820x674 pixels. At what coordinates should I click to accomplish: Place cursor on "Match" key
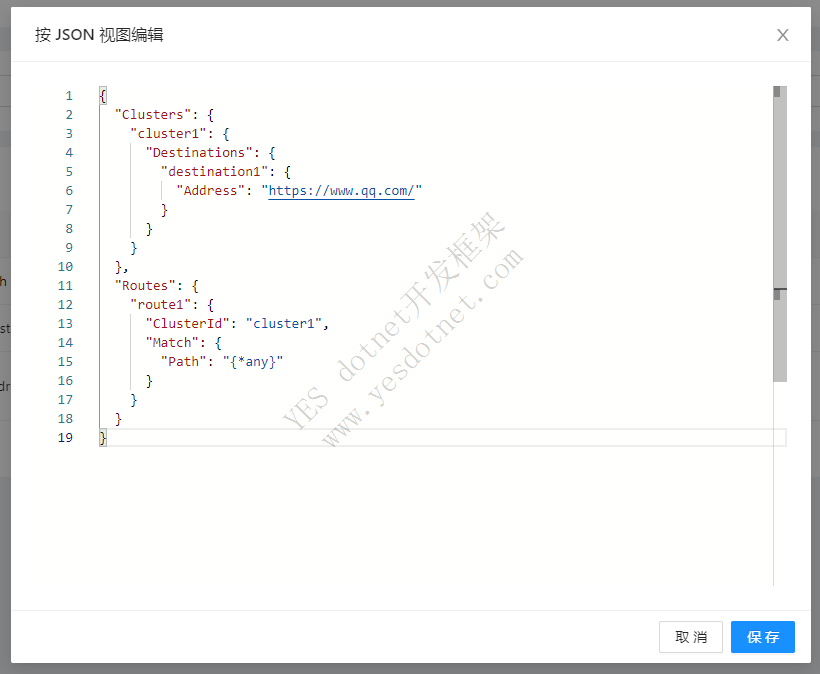tap(172, 343)
